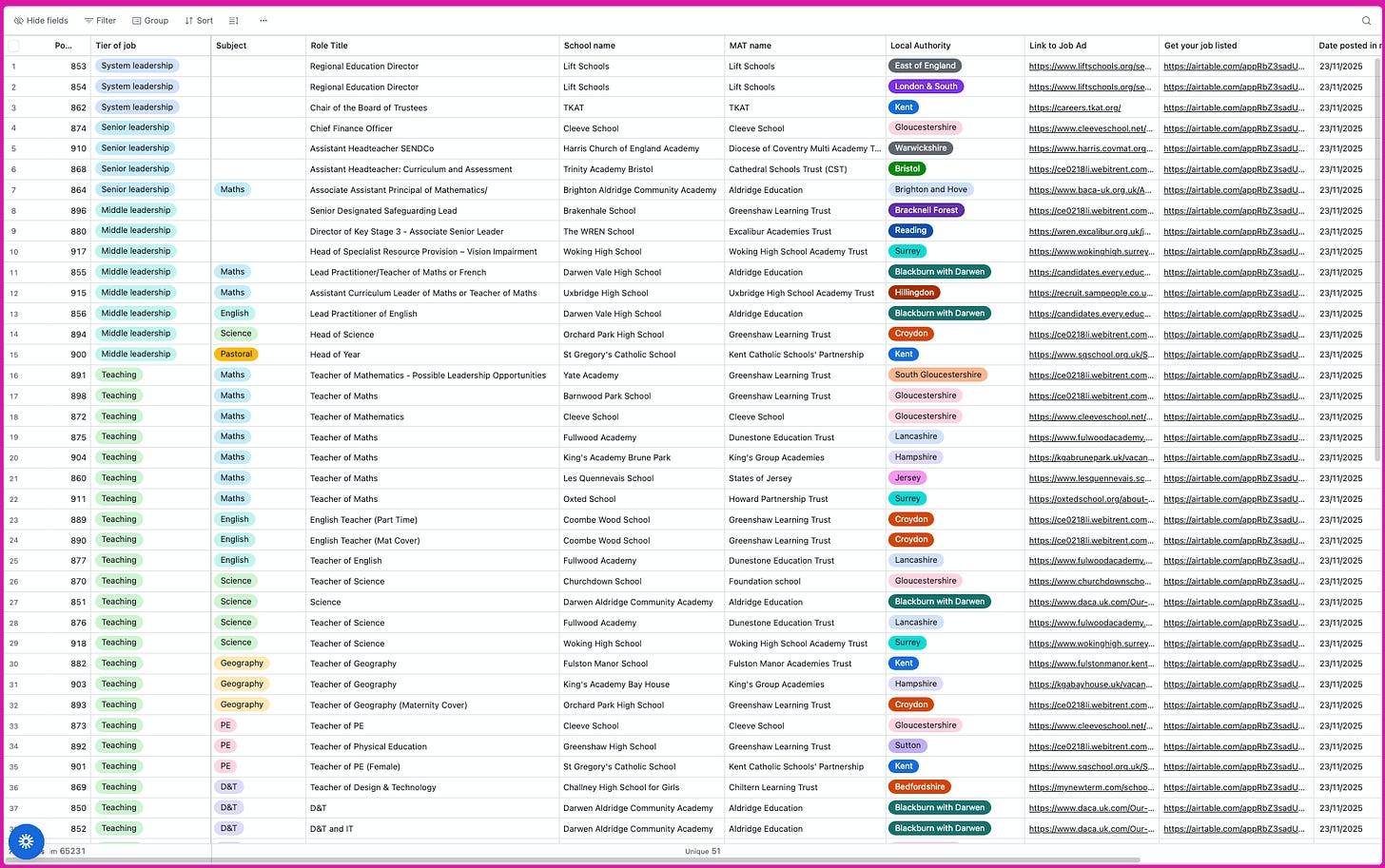Click South Gloucestershire authority tag
The height and width of the screenshot is (868, 1385).
click(x=938, y=375)
